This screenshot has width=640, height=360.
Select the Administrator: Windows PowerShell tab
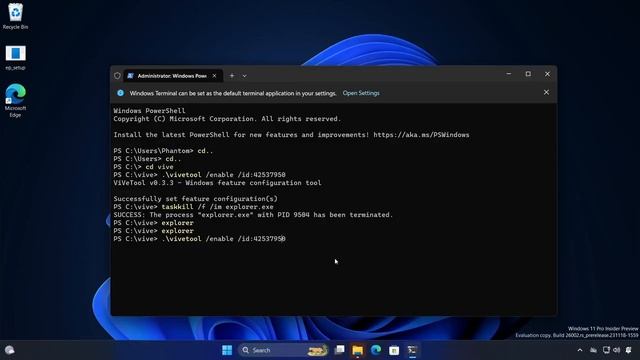pyautogui.click(x=172, y=76)
